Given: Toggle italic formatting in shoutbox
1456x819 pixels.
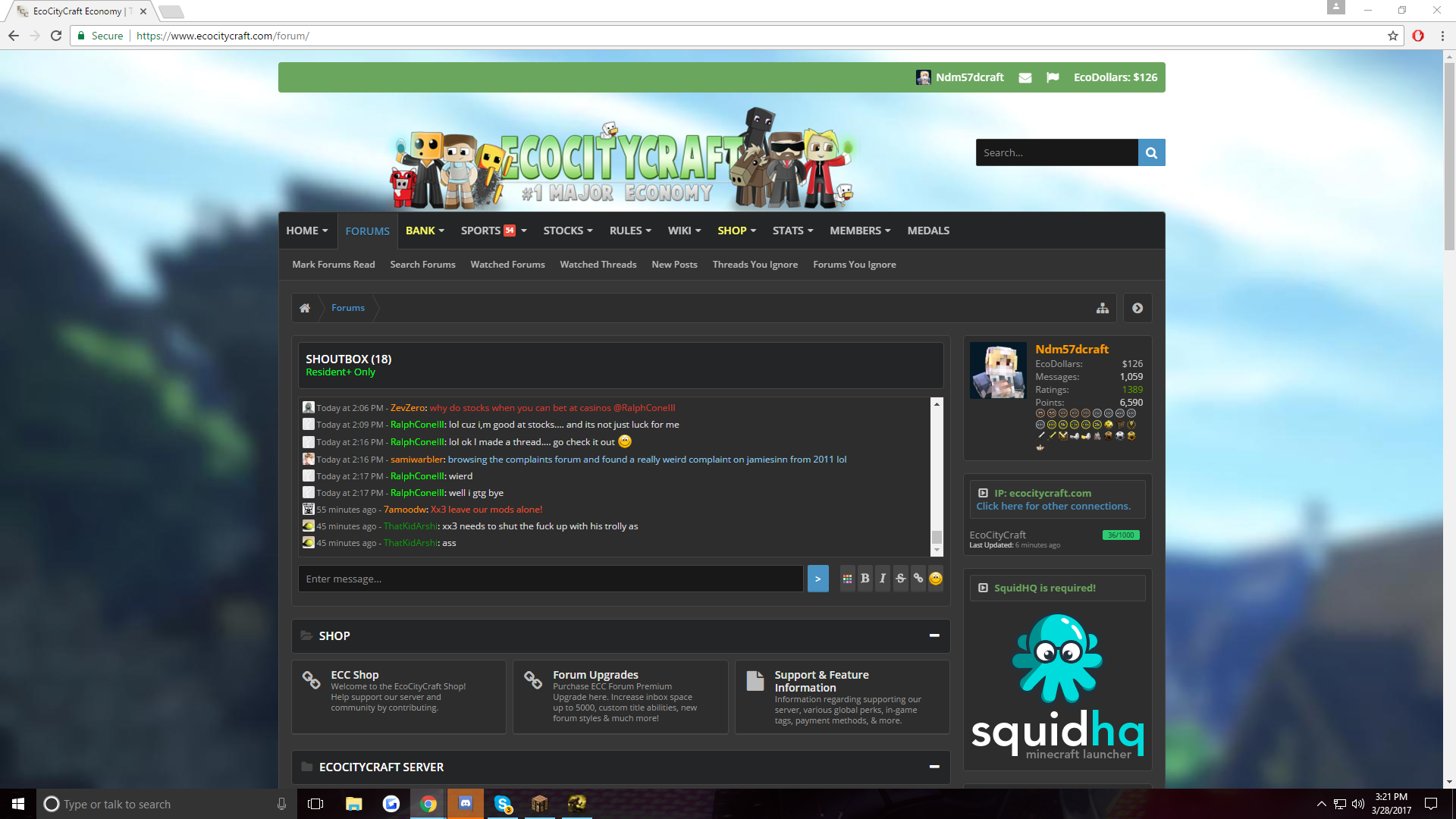Looking at the screenshot, I should [x=882, y=579].
